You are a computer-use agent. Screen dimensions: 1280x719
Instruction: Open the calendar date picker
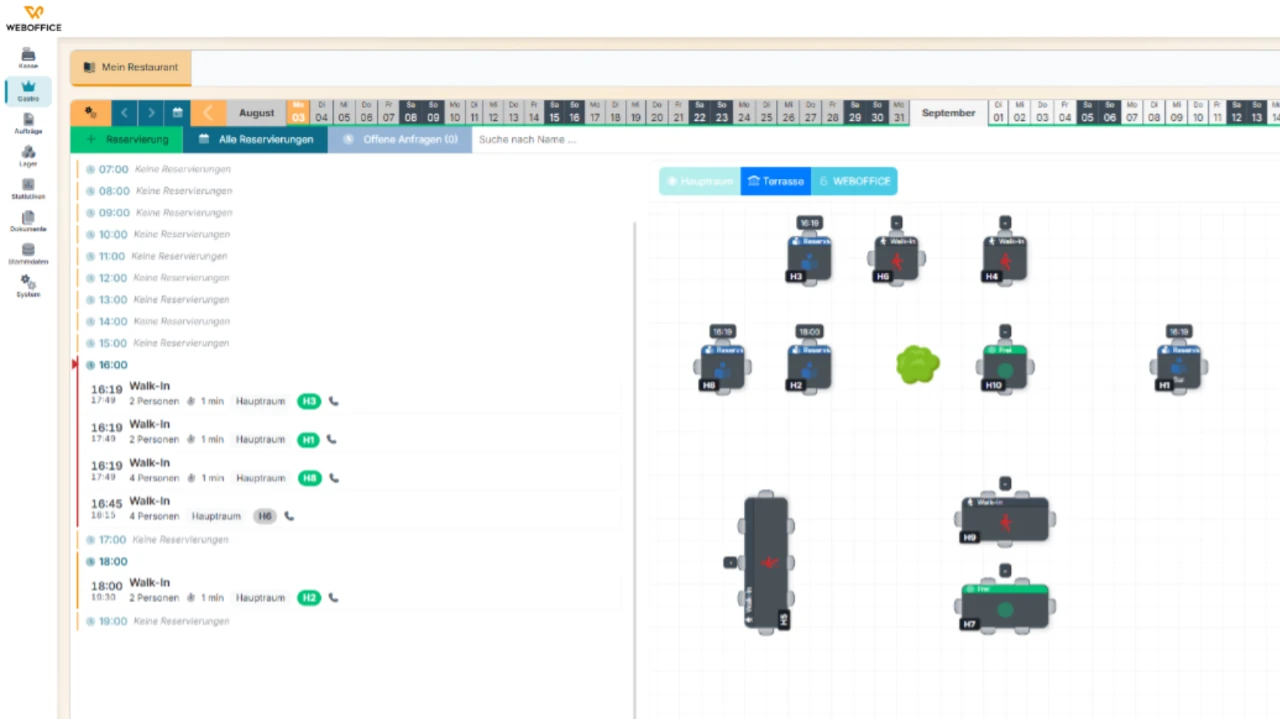click(x=177, y=113)
